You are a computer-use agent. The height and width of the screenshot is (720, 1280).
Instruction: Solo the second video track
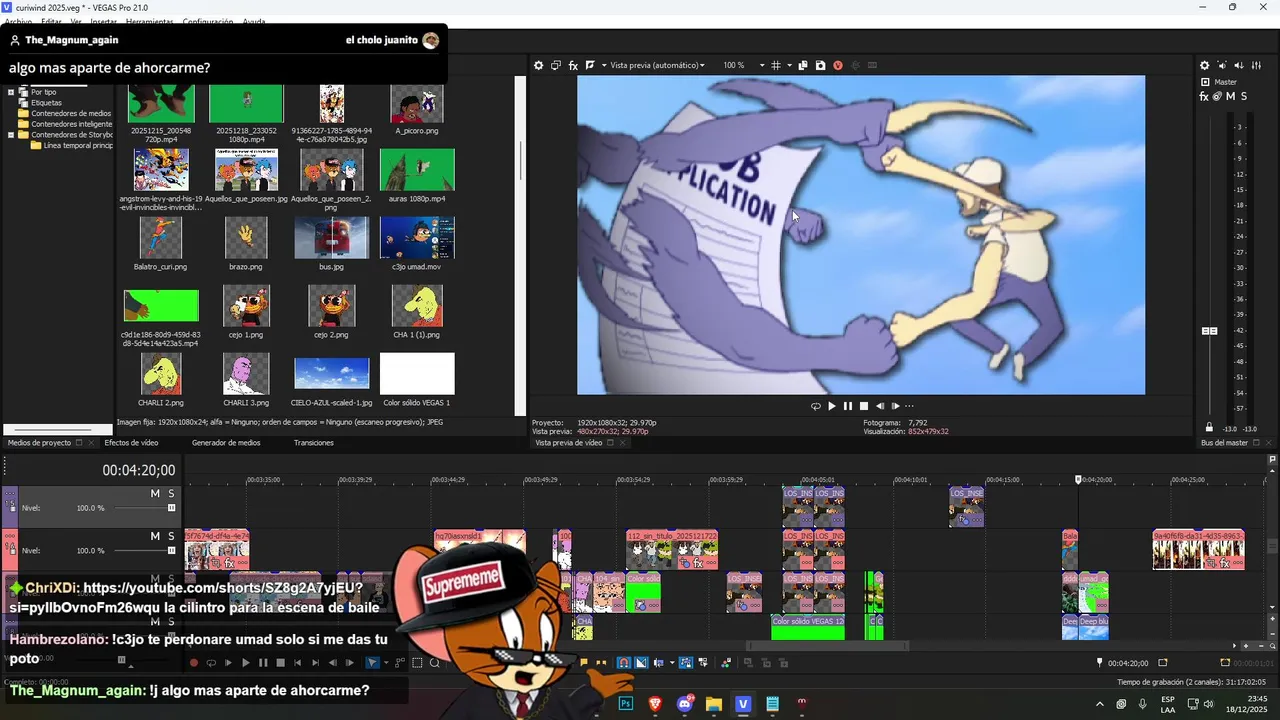point(171,536)
